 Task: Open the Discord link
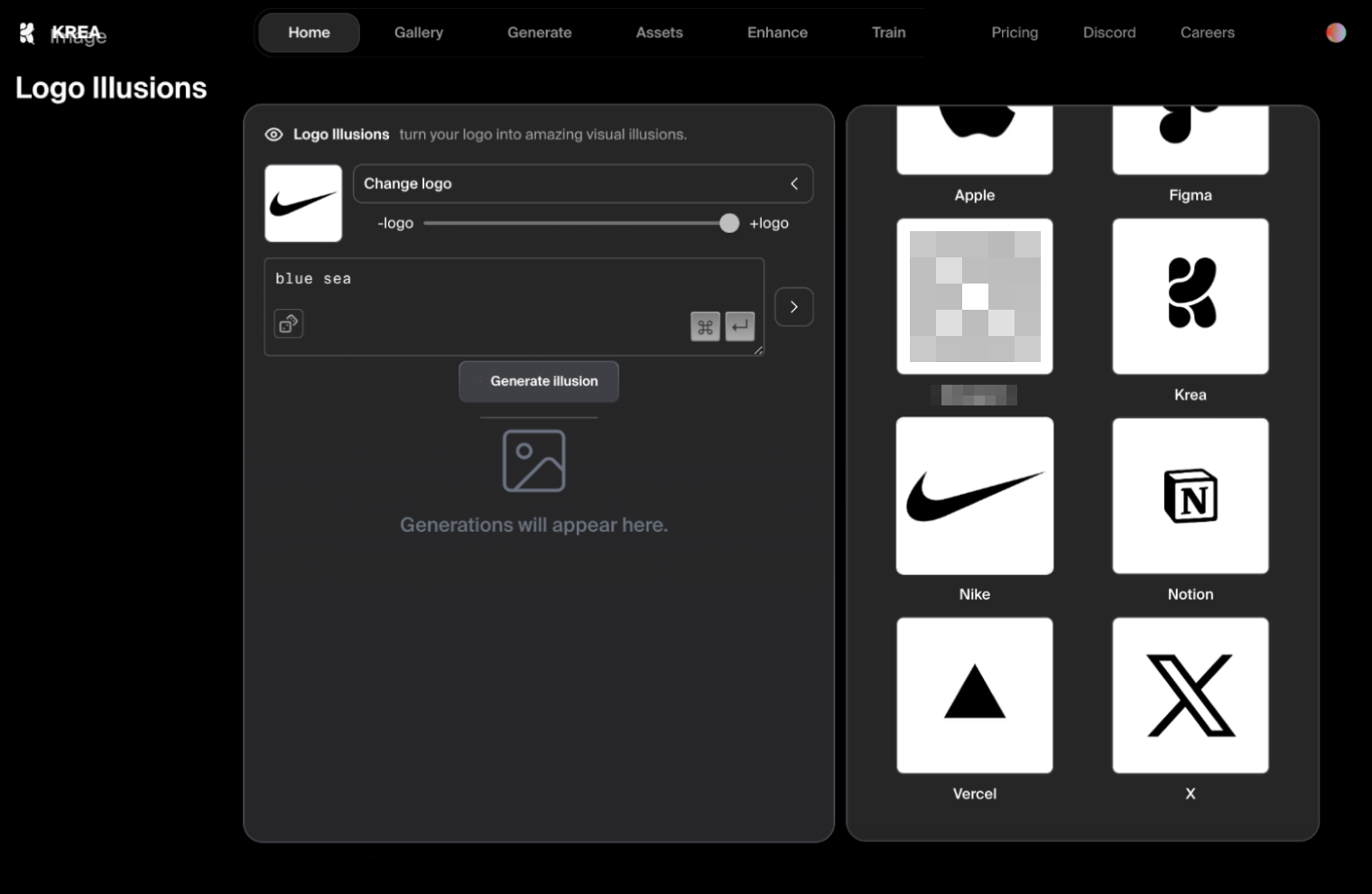(x=1109, y=33)
